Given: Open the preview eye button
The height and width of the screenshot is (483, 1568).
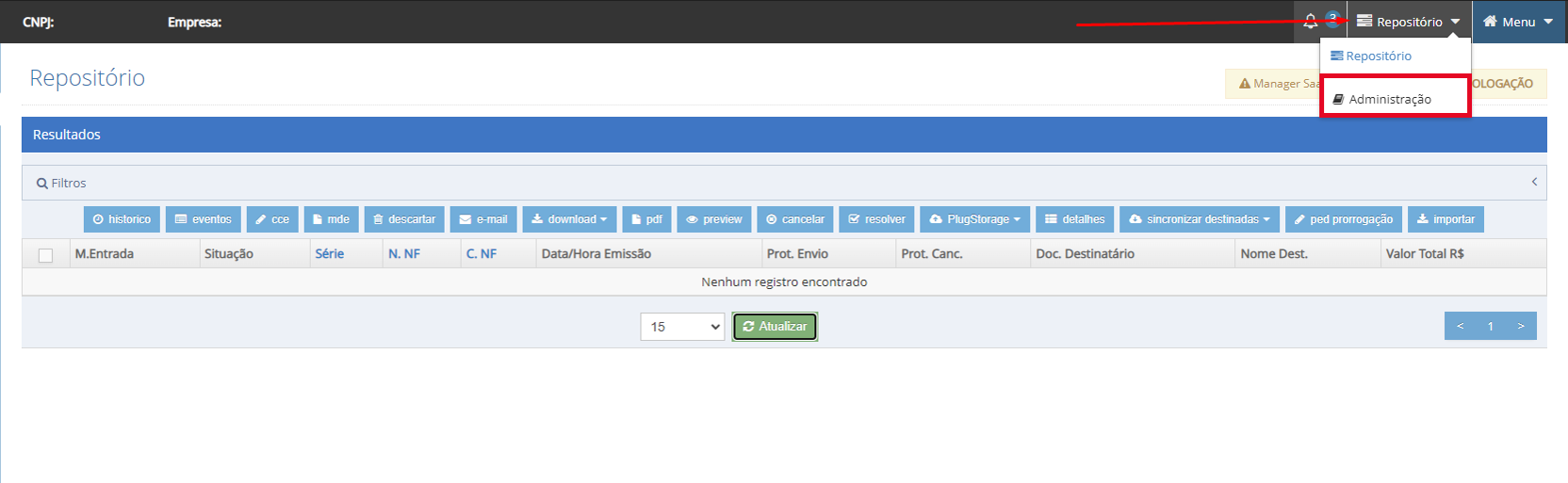Looking at the screenshot, I should tap(714, 219).
